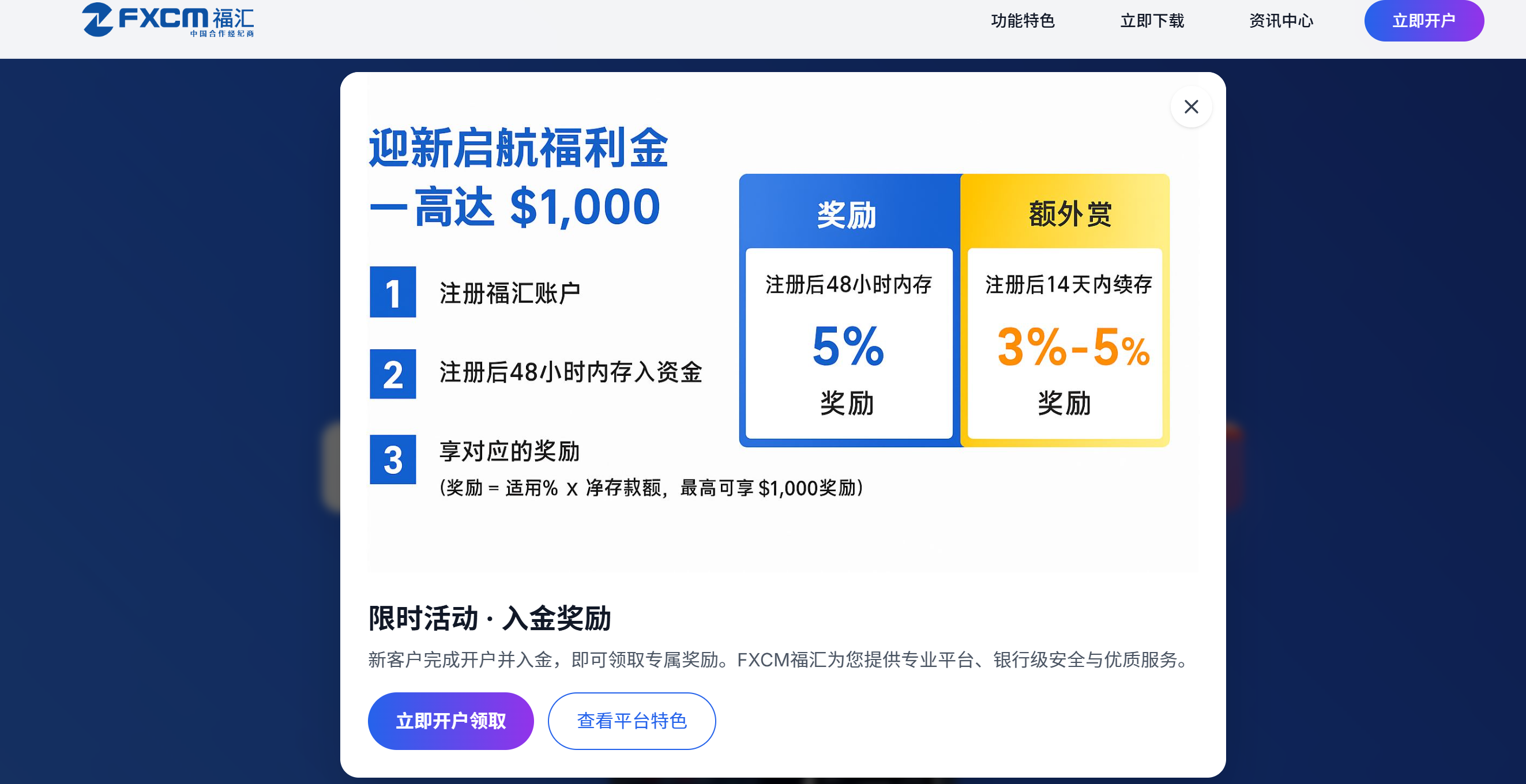Image resolution: width=1526 pixels, height=784 pixels.
Task: Click the blue 5% reward figure
Action: click(848, 346)
